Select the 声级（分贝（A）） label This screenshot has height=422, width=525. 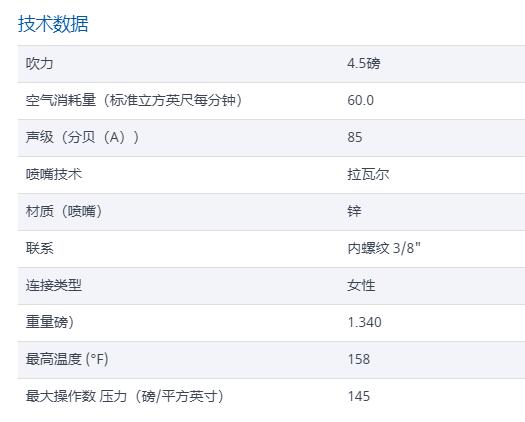tap(82, 137)
